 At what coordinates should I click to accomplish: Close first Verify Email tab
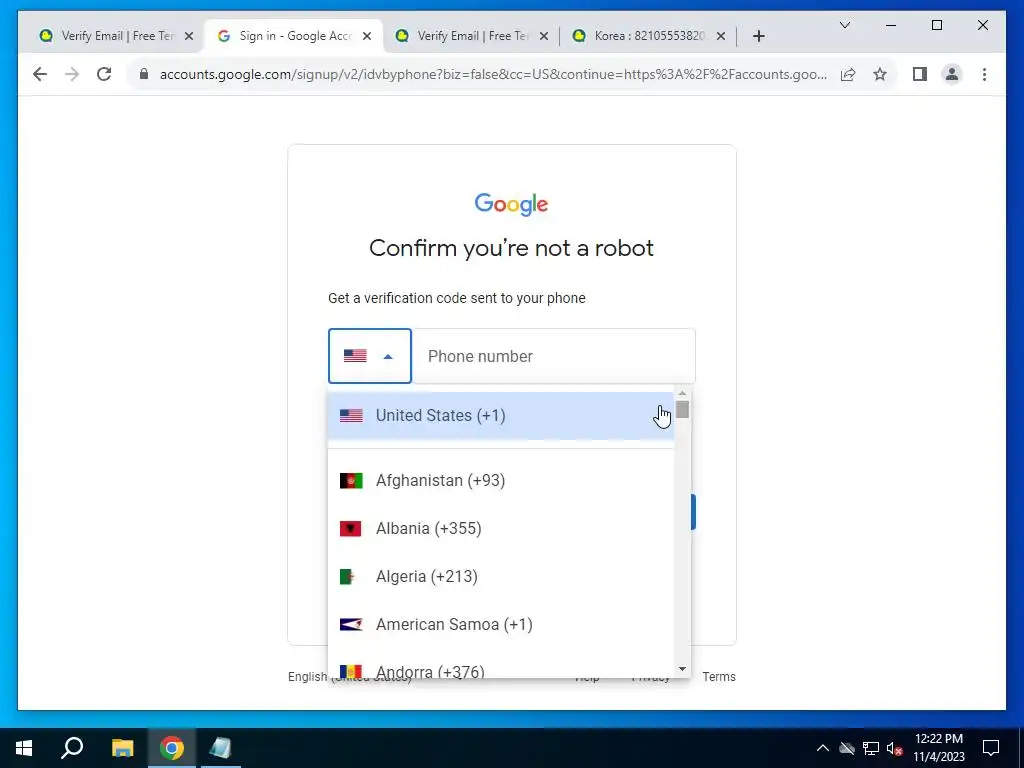click(189, 36)
